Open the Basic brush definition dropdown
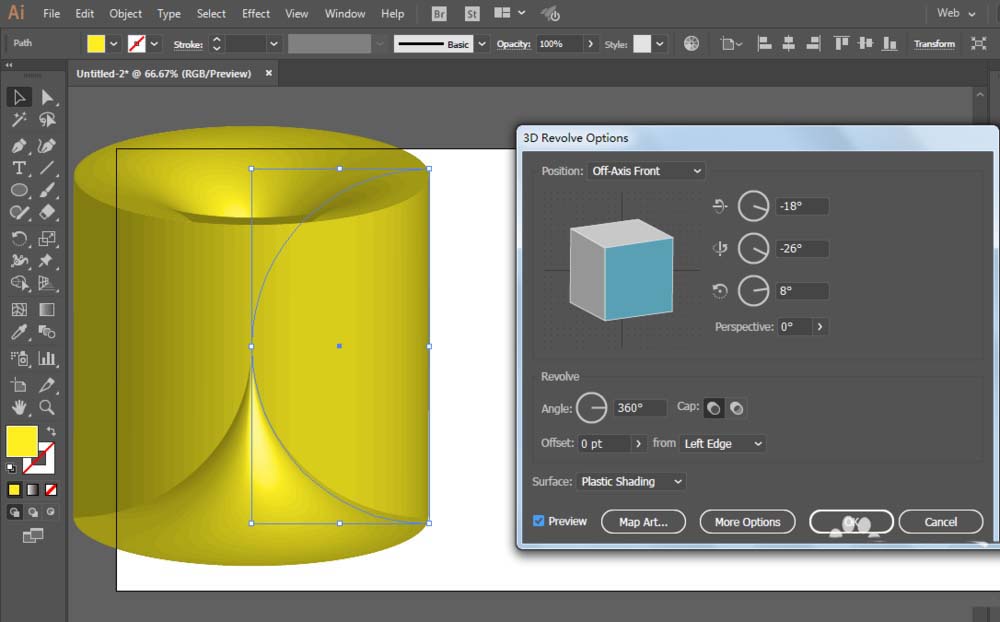 [482, 44]
